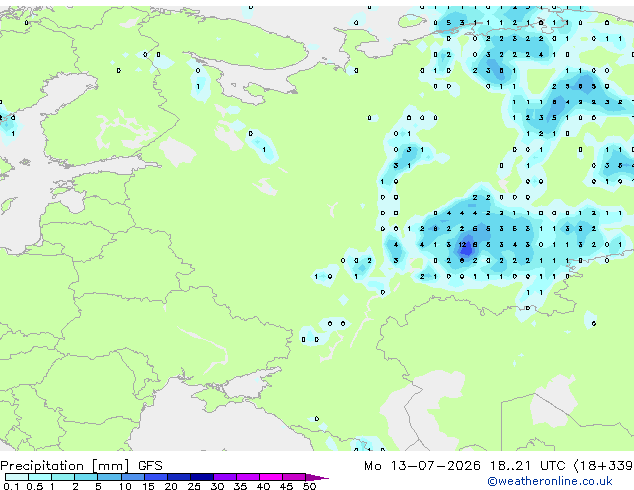Click the 'Precipitation [mm] GFS' title
Image resolution: width=634 pixels, height=490 pixels.
pos(81,466)
